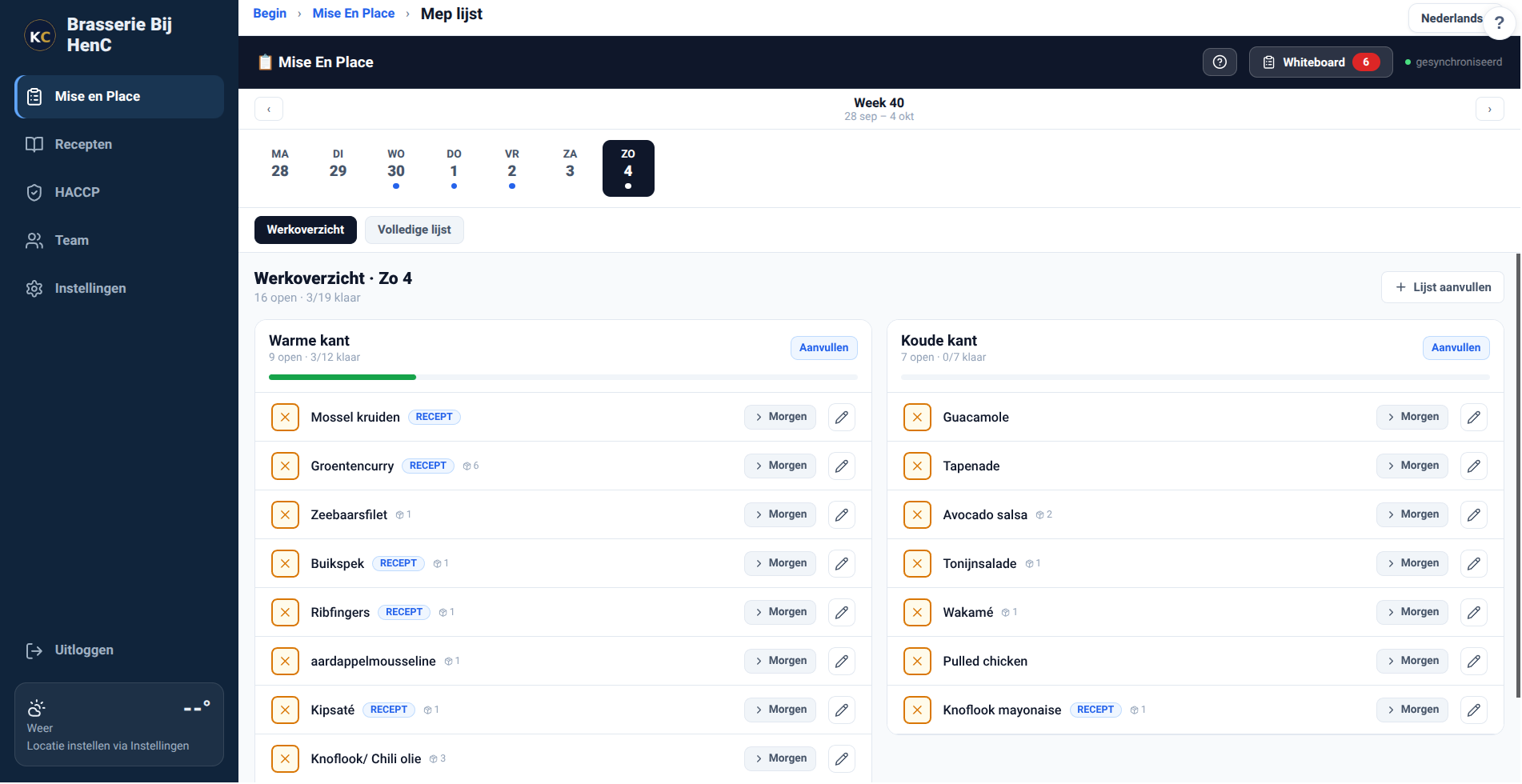The width and height of the screenshot is (1522, 784).
Task: Move Guacamole to Morgen
Action: 1412,417
